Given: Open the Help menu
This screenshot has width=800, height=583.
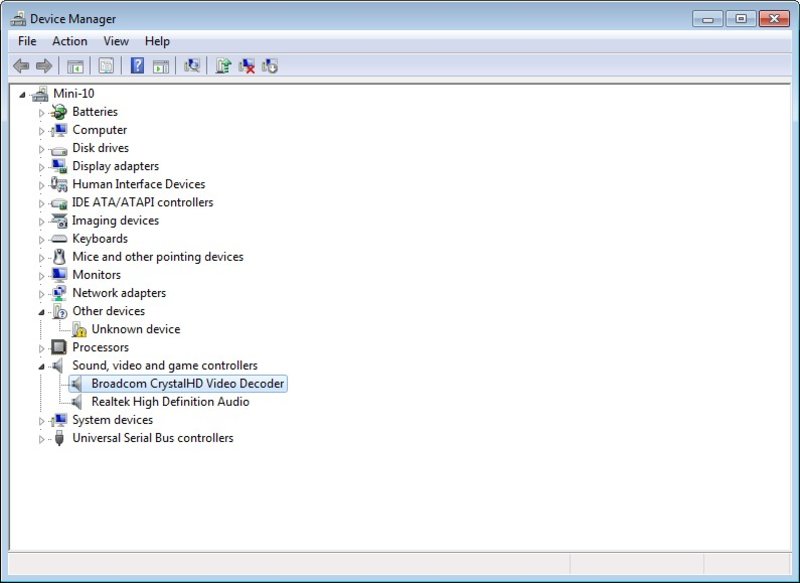Looking at the screenshot, I should click(x=157, y=41).
